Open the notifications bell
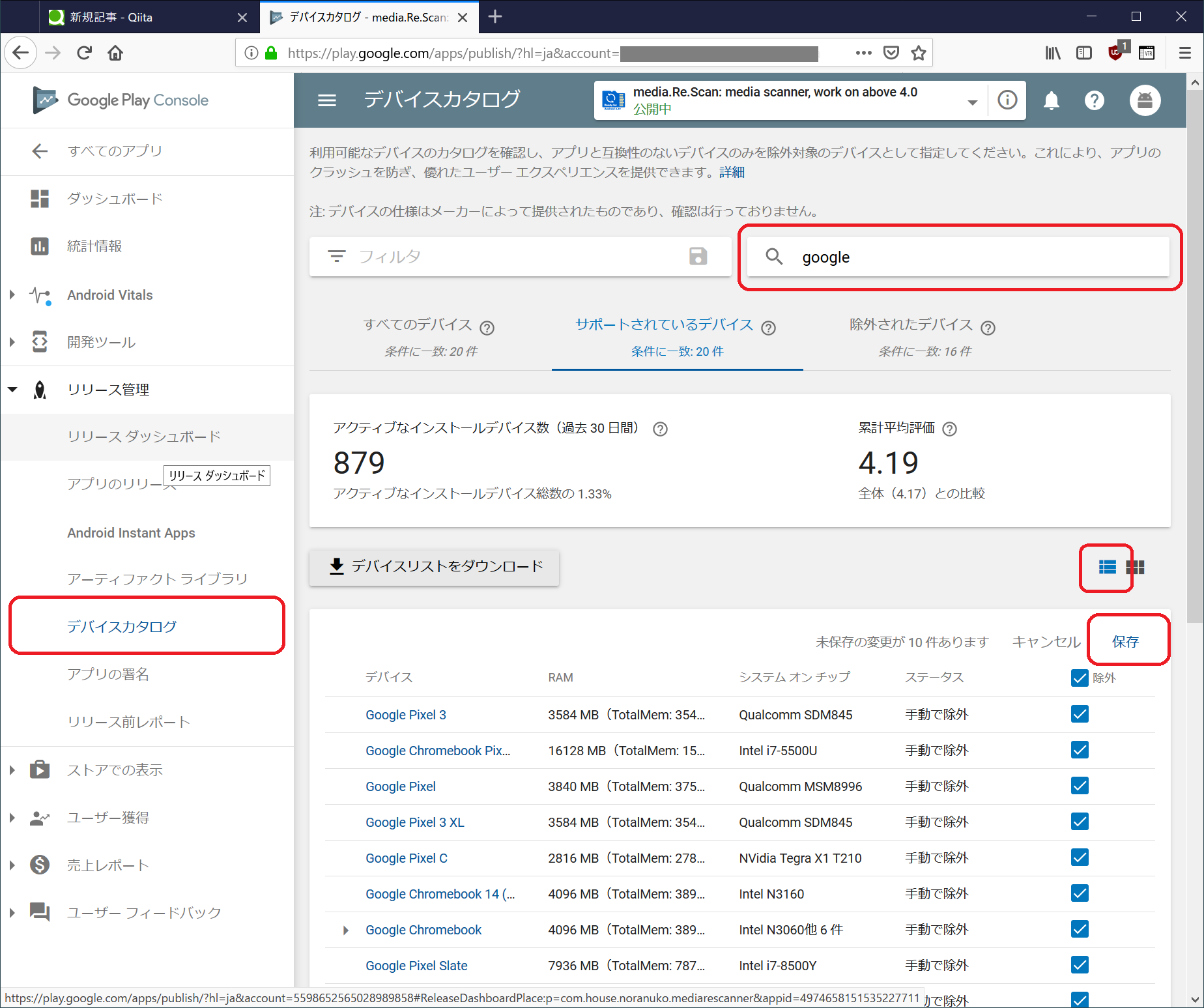This screenshot has height=1008, width=1204. point(1051,100)
